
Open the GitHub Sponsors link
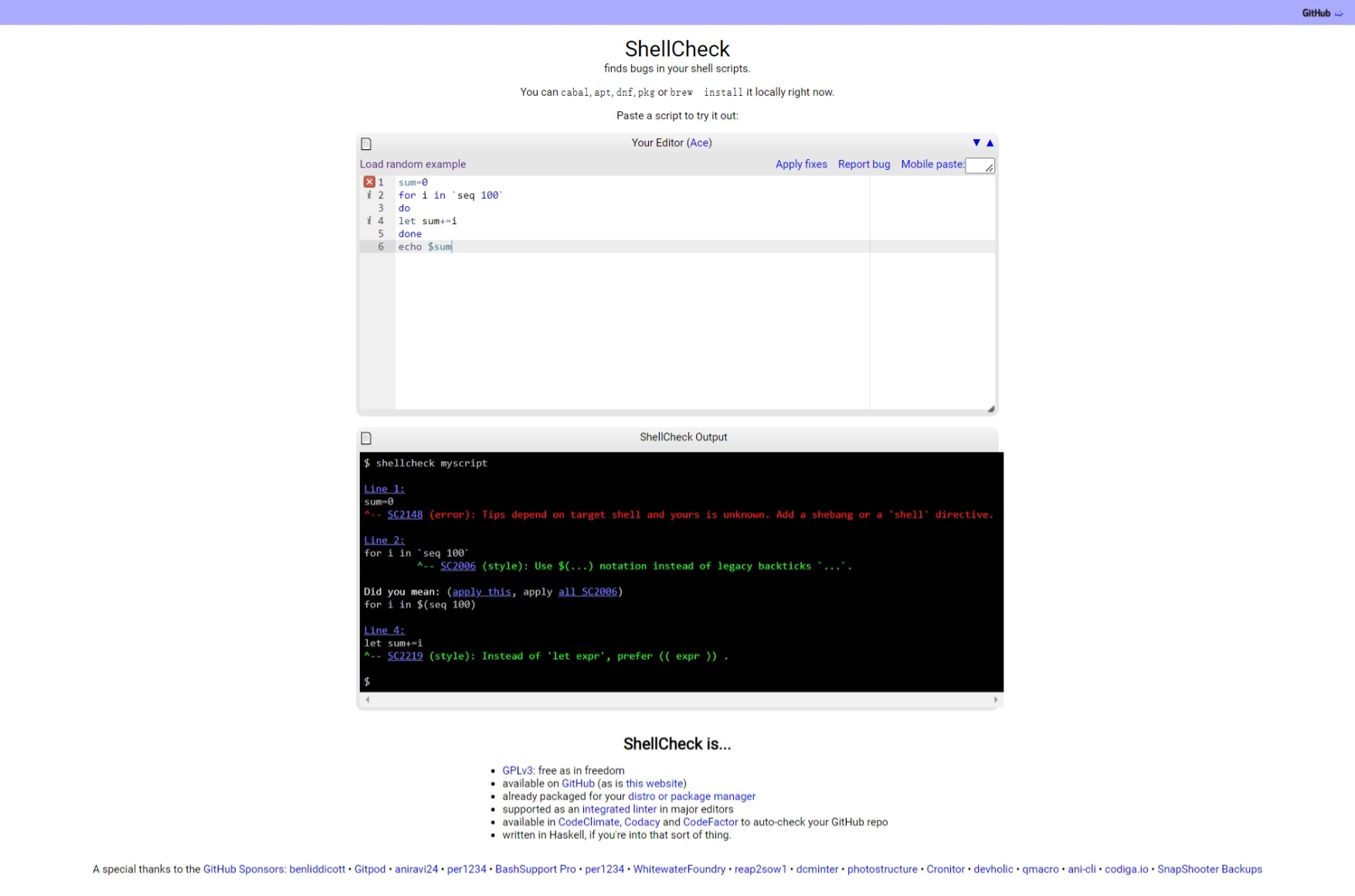(x=244, y=870)
